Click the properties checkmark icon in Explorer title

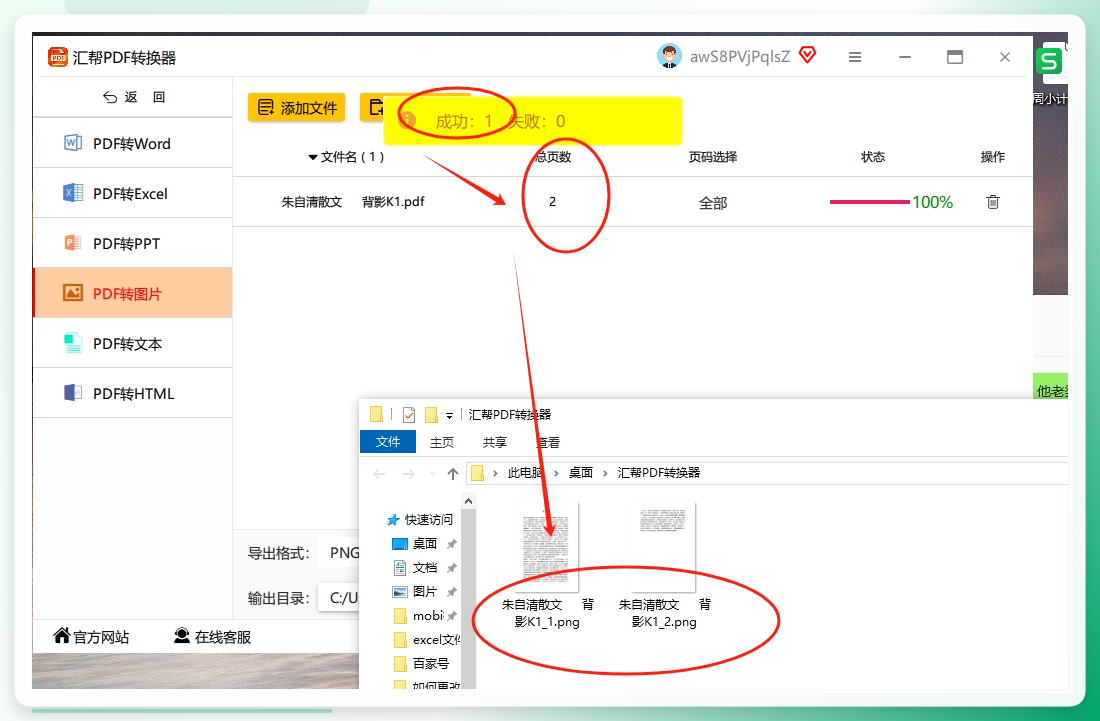point(409,415)
